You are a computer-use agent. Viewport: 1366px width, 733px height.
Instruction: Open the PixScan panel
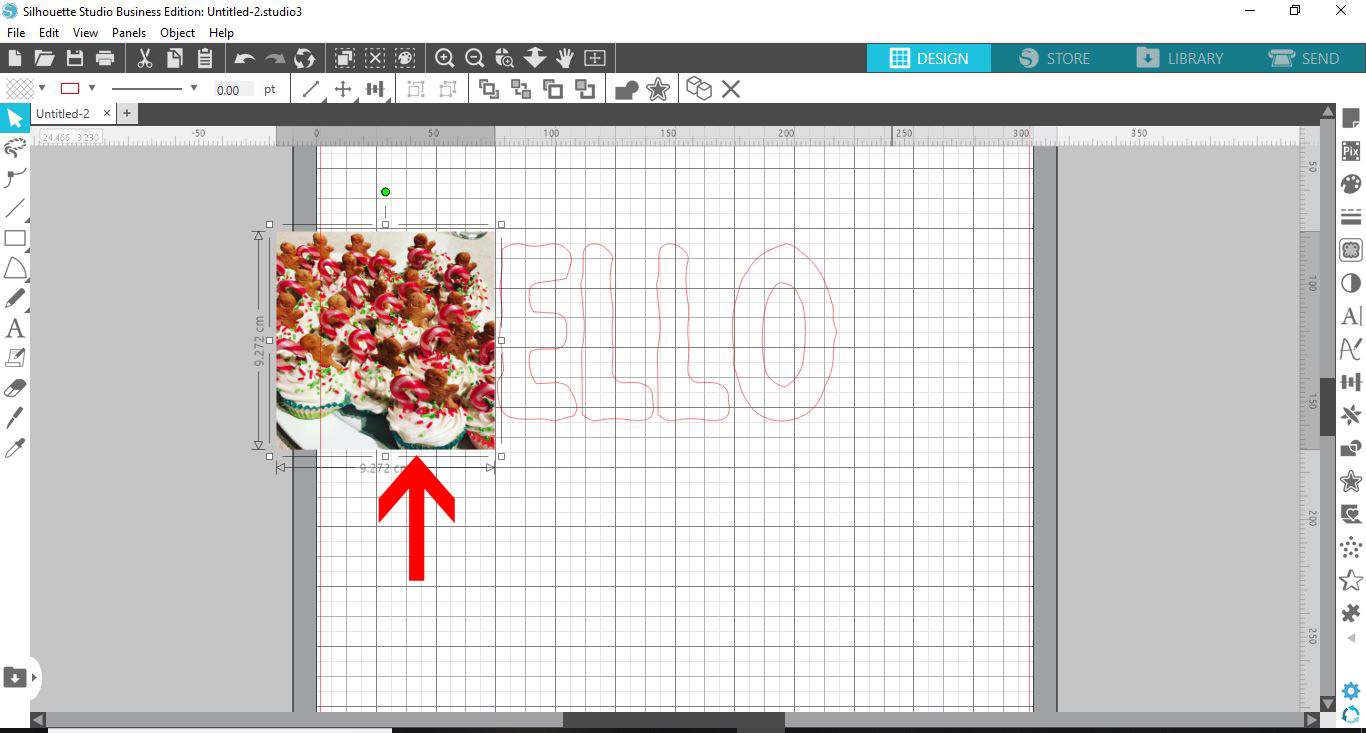tap(1351, 151)
